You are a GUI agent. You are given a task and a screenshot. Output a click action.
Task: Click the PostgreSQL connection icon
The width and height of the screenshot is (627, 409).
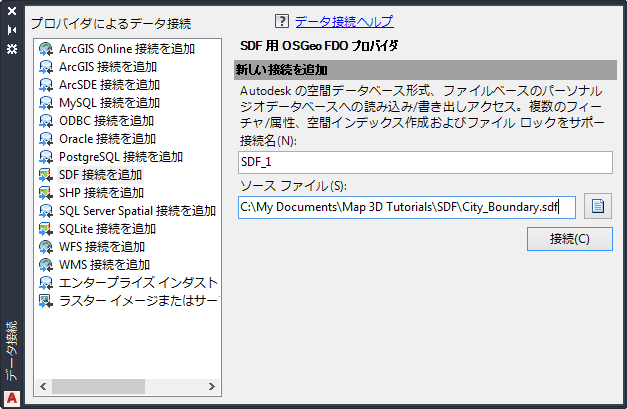[46, 157]
